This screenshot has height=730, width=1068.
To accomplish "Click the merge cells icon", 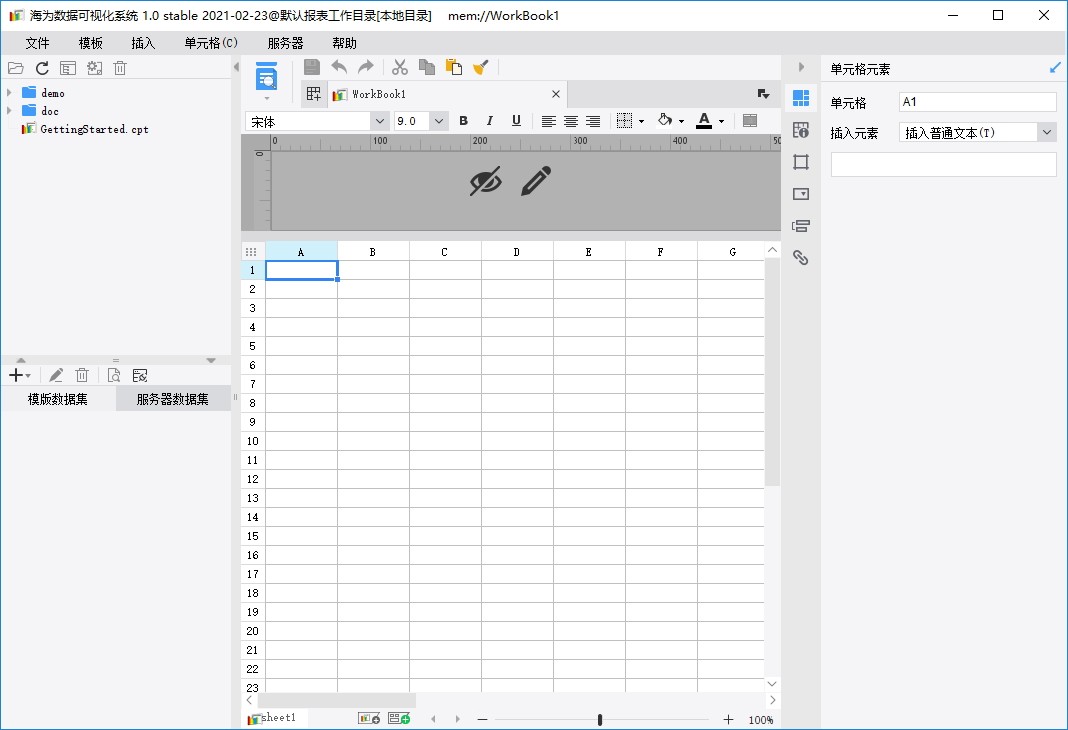I will click(x=750, y=121).
